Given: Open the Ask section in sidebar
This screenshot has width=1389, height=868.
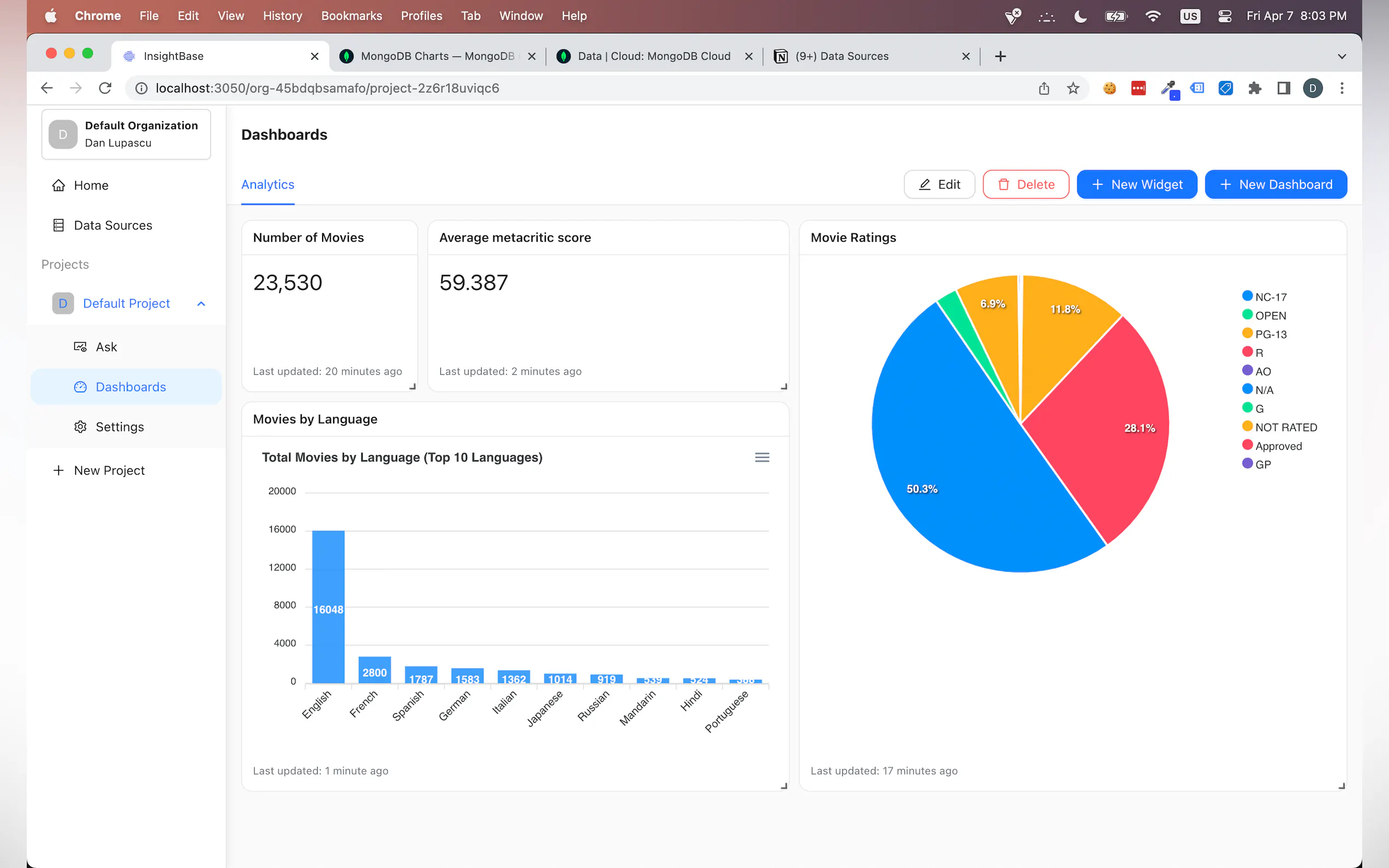Looking at the screenshot, I should click(x=107, y=347).
